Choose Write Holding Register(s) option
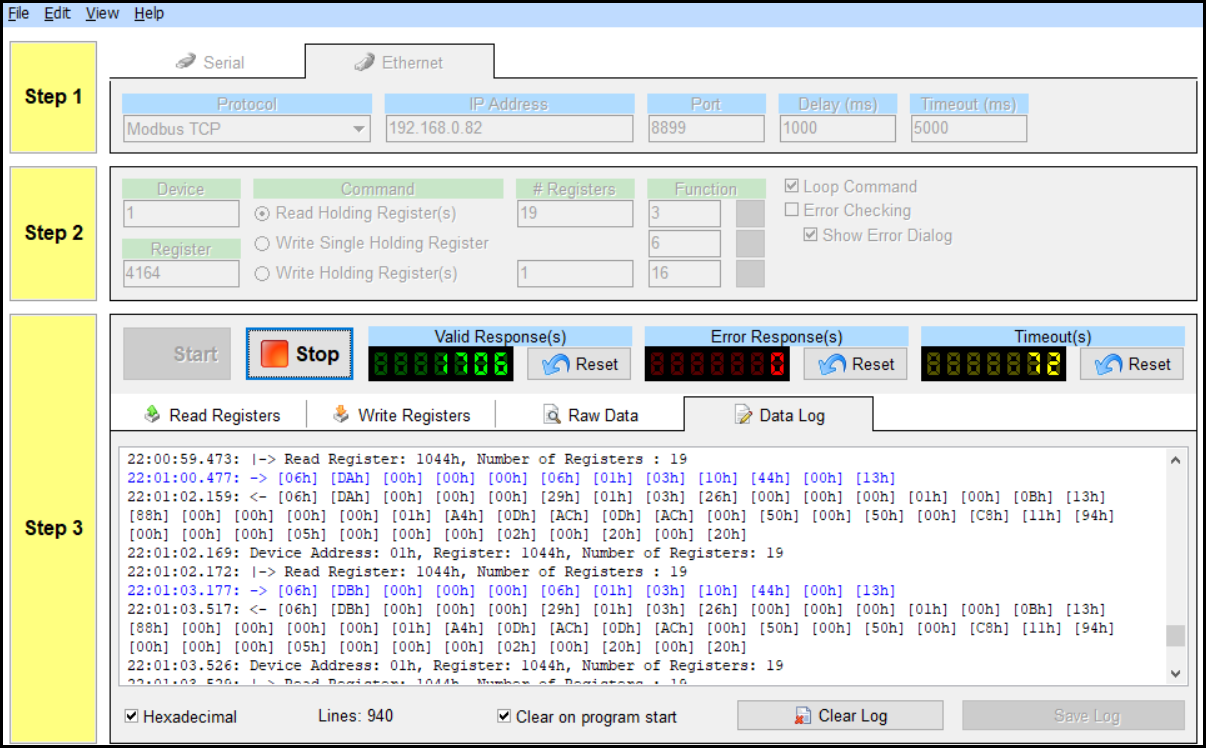The image size is (1206, 748). (263, 273)
